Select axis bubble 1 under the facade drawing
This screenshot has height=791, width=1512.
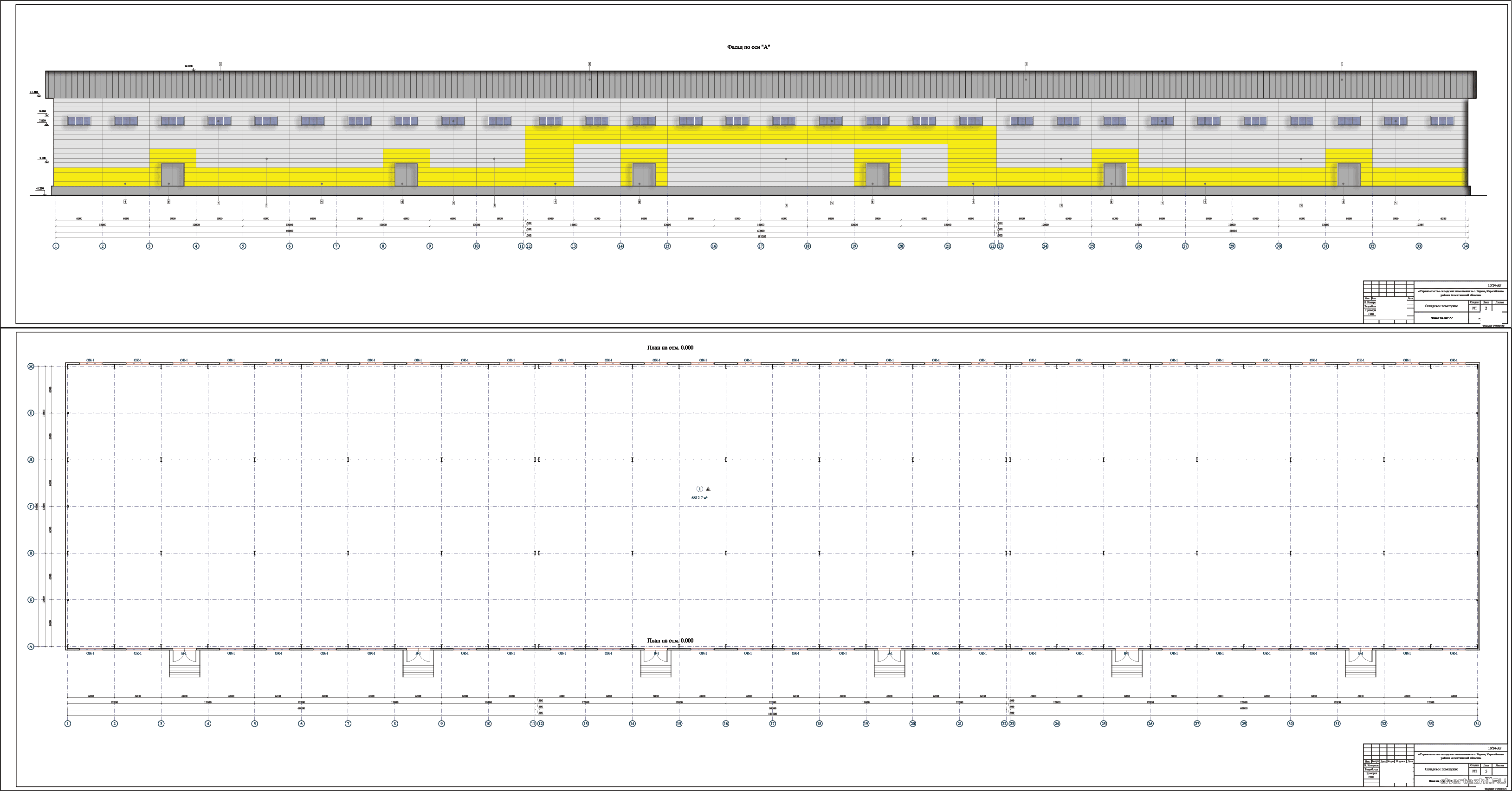[x=56, y=246]
